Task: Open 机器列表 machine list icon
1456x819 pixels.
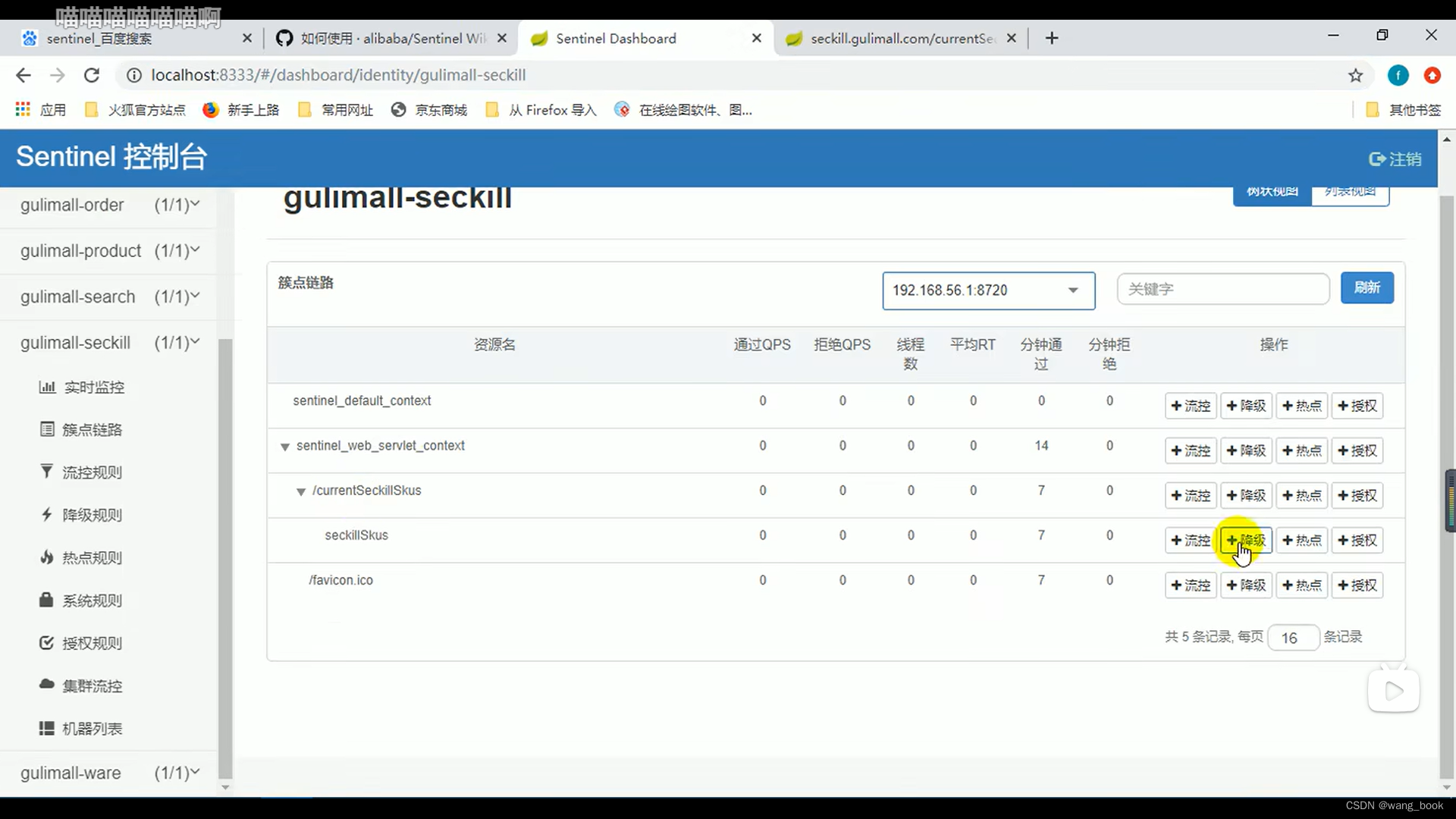Action: click(47, 728)
